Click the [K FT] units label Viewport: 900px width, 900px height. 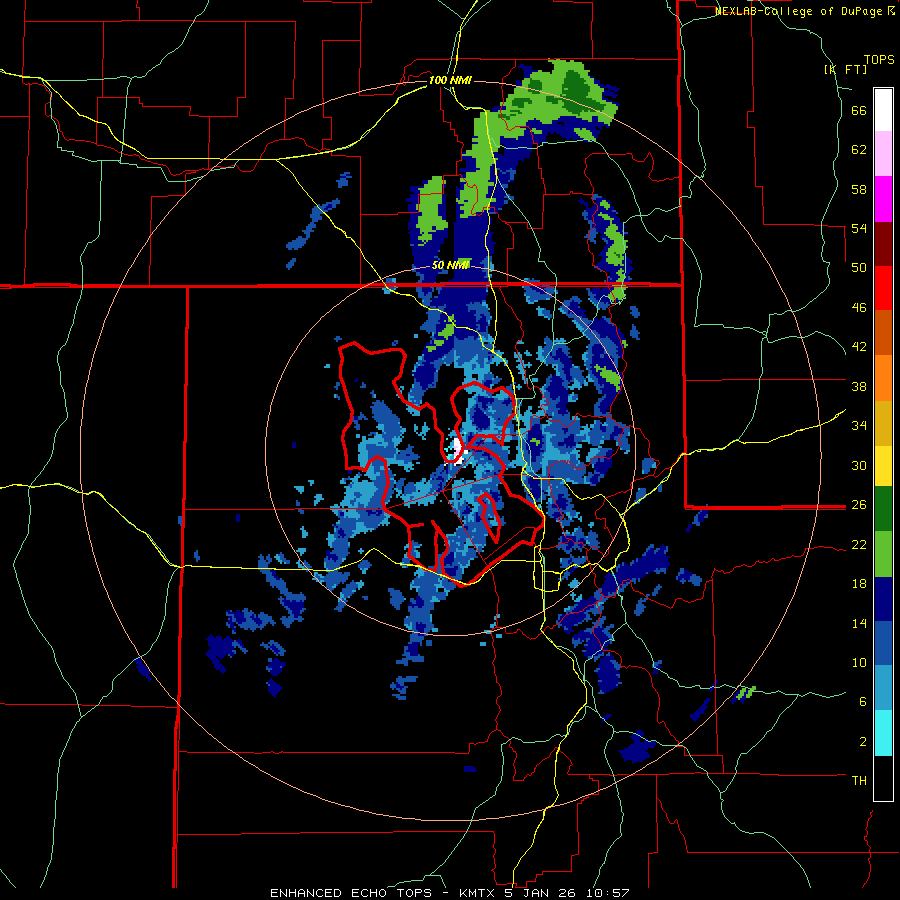click(x=845, y=70)
